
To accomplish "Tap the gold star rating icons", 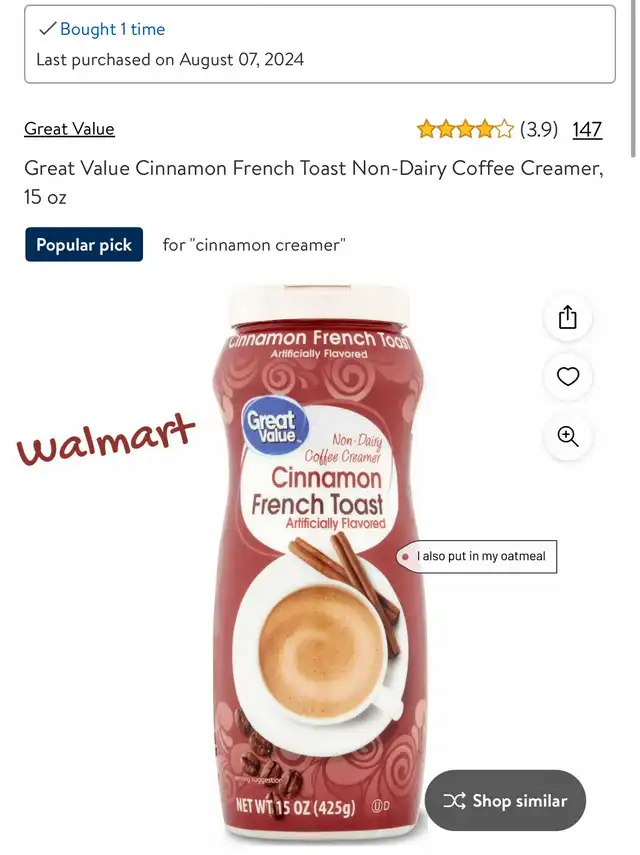I will click(x=465, y=129).
